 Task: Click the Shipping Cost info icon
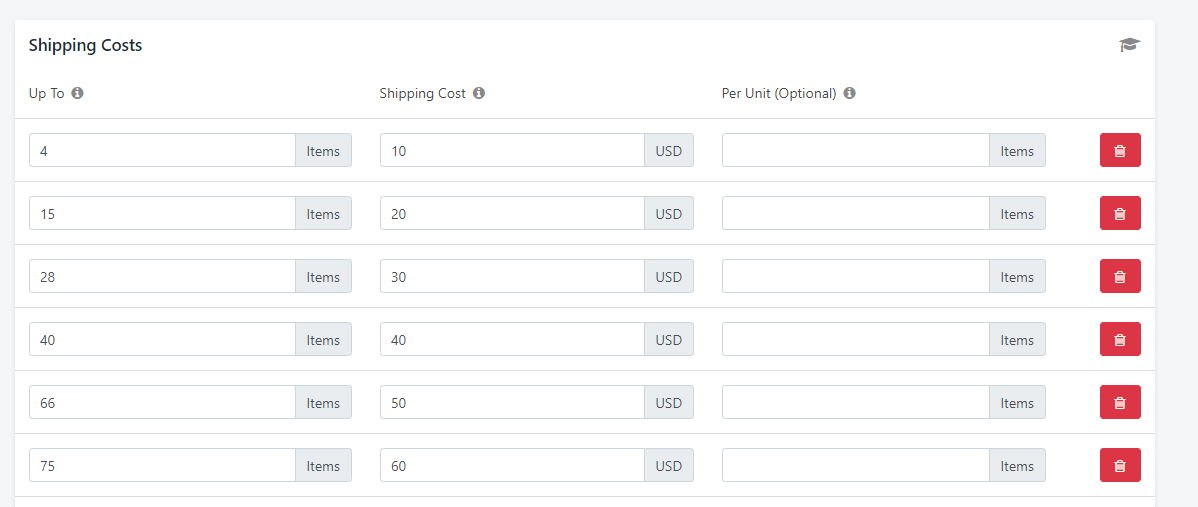tap(479, 93)
